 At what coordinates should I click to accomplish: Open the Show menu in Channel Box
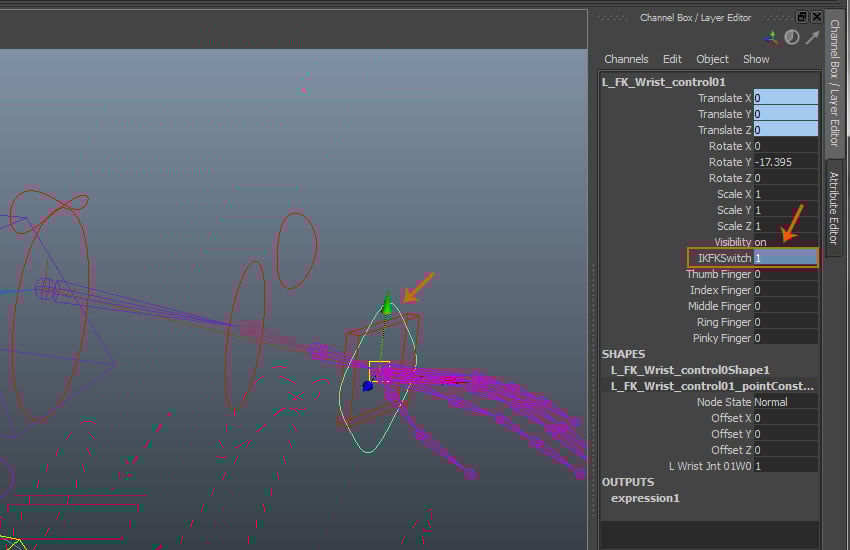tap(756, 59)
